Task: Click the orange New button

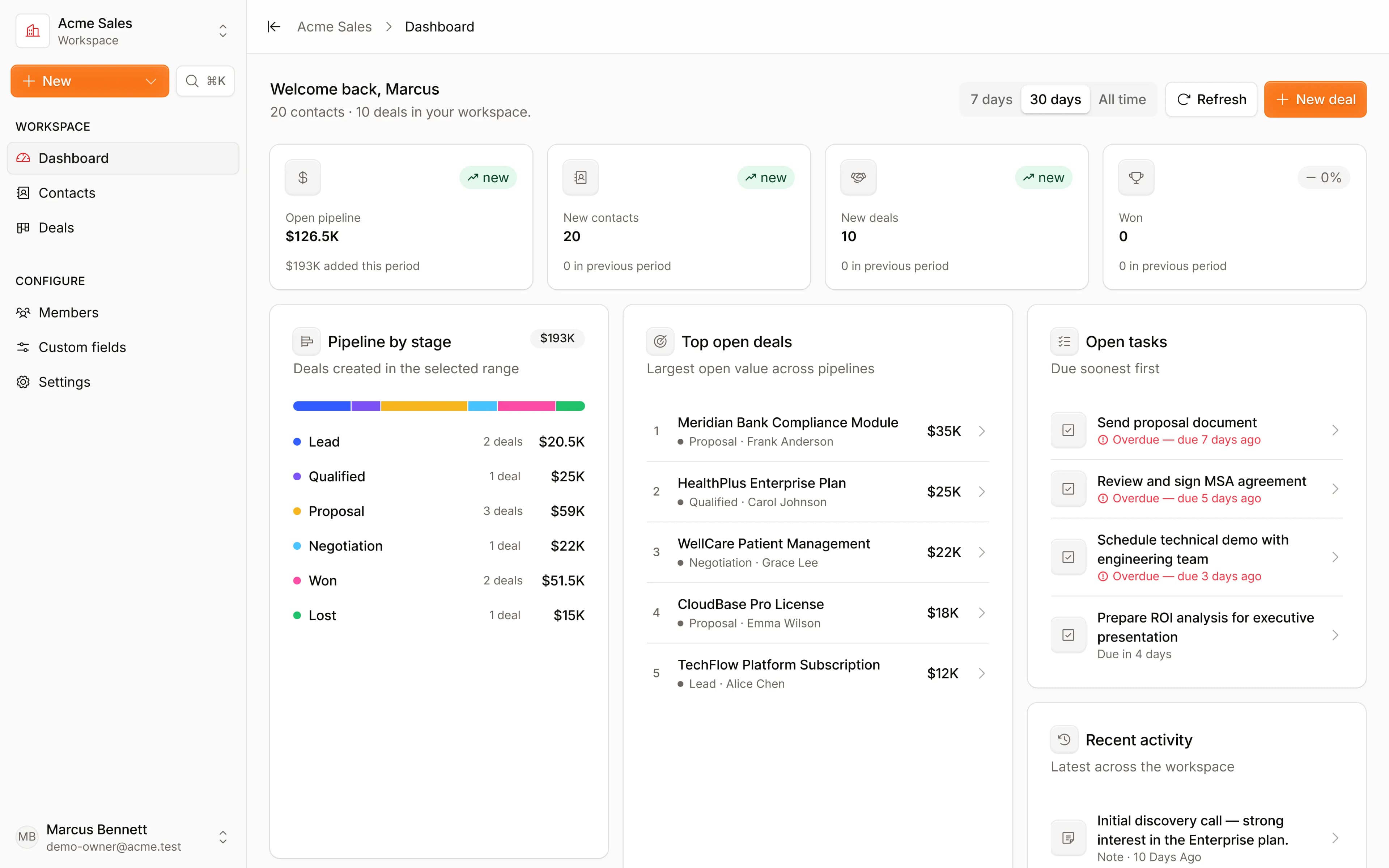Action: pyautogui.click(x=90, y=81)
